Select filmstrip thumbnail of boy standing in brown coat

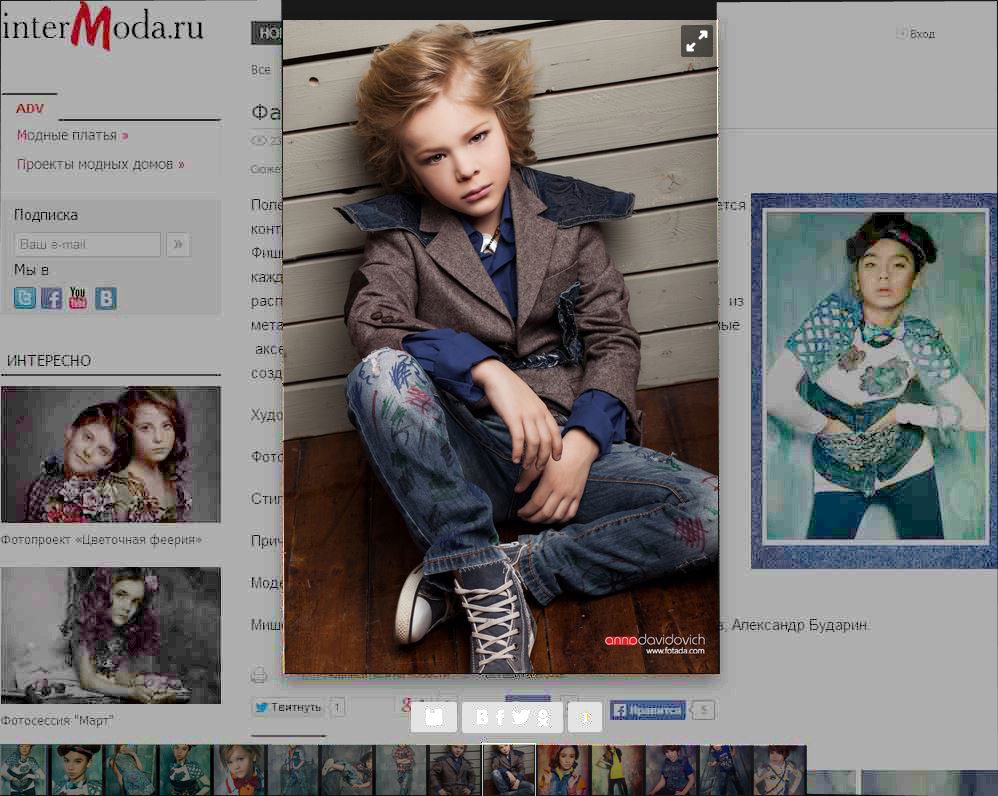click(x=456, y=770)
